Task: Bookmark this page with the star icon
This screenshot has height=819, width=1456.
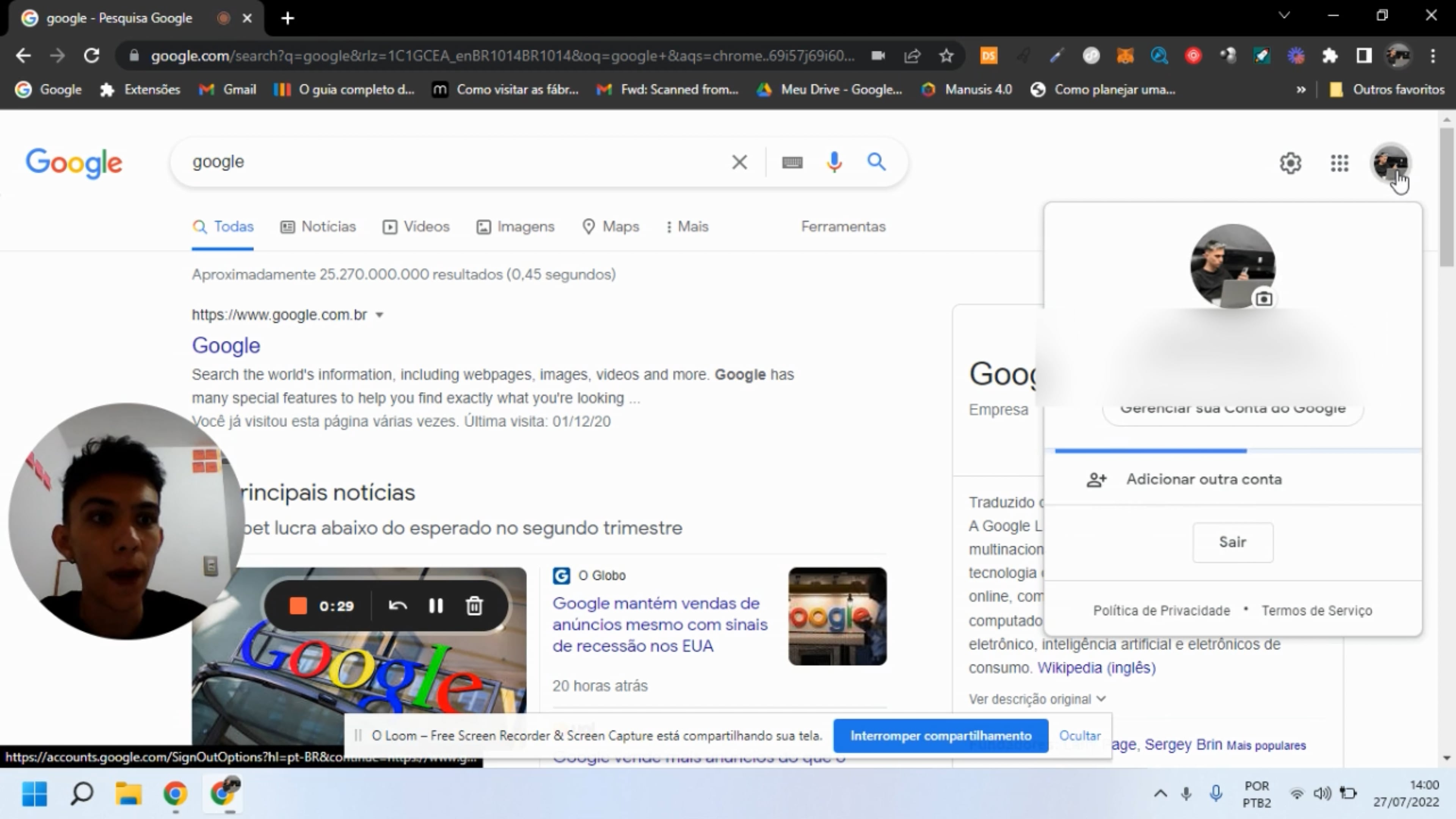Action: [x=947, y=55]
